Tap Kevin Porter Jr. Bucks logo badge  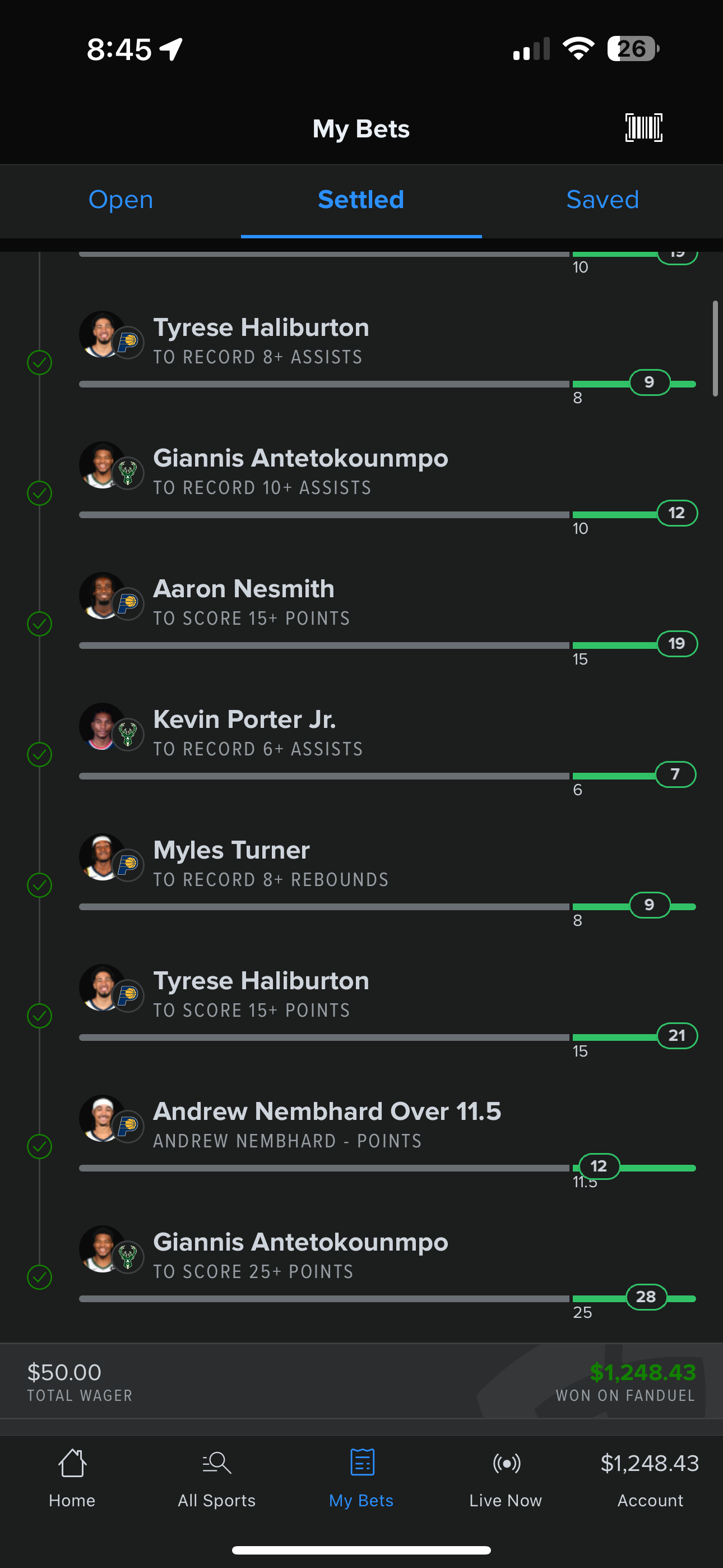coord(128,735)
